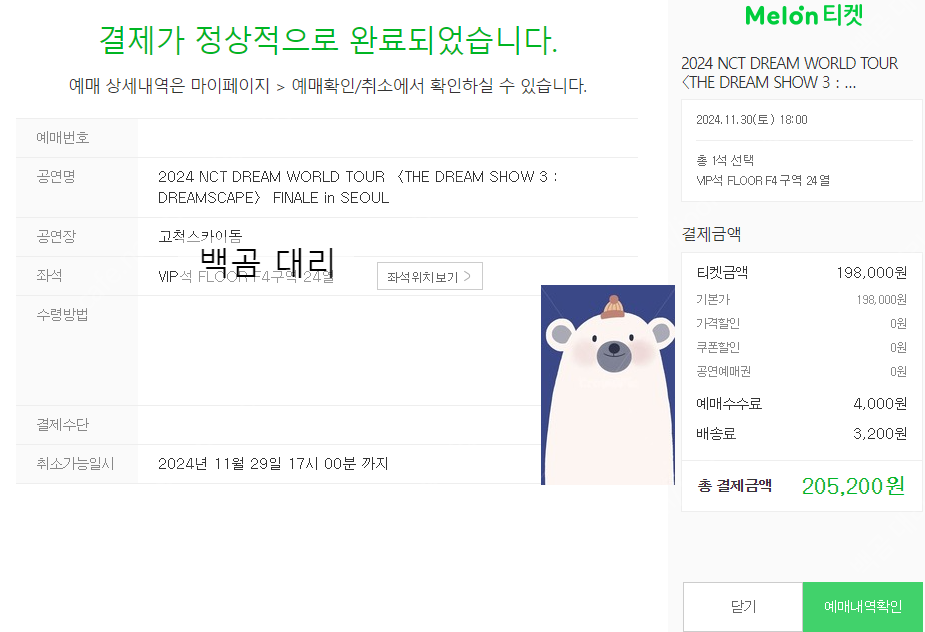
Task: Click the 결제금액 section heading
Action: point(711,234)
